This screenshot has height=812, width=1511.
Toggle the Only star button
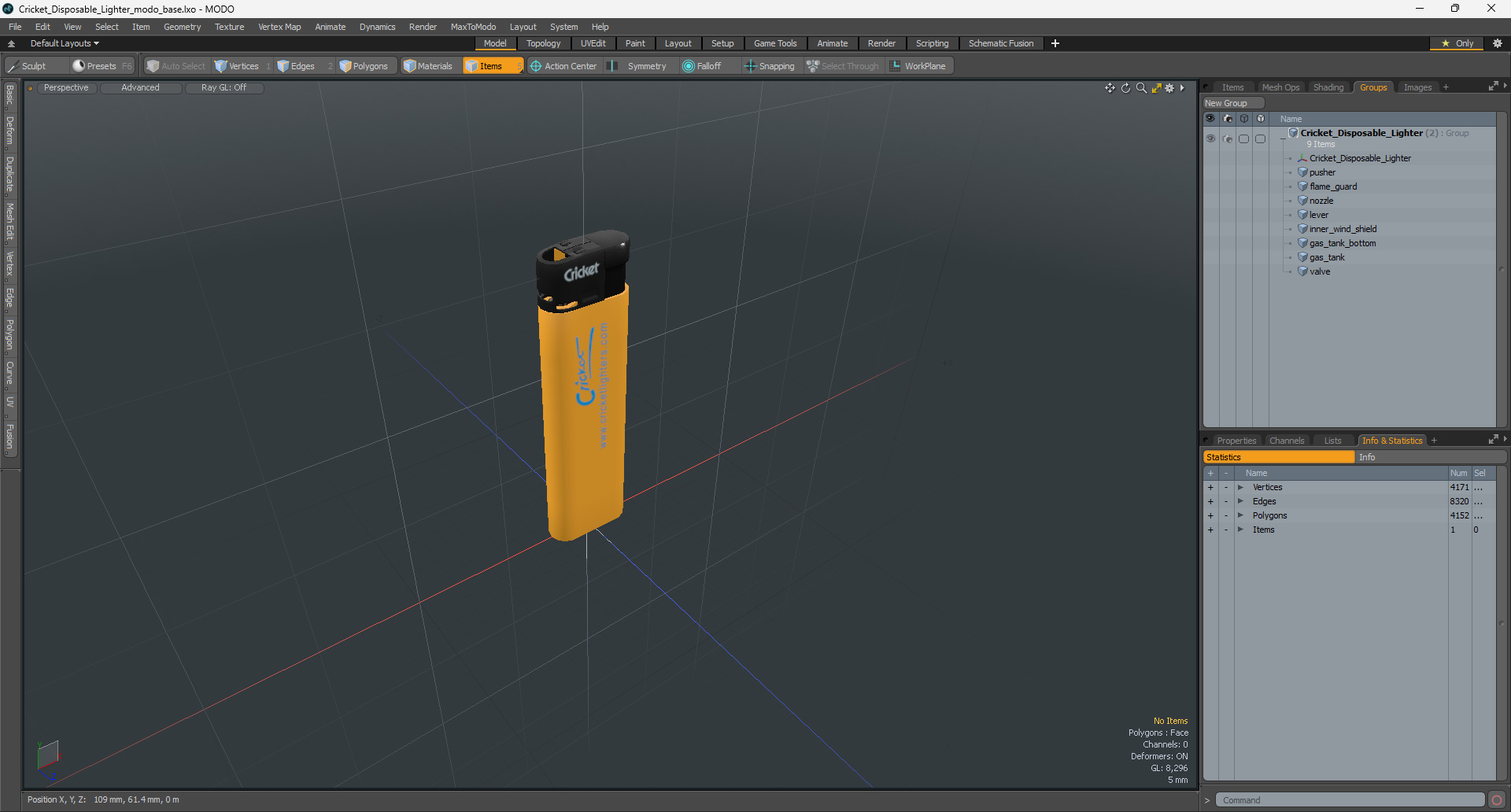(1457, 43)
